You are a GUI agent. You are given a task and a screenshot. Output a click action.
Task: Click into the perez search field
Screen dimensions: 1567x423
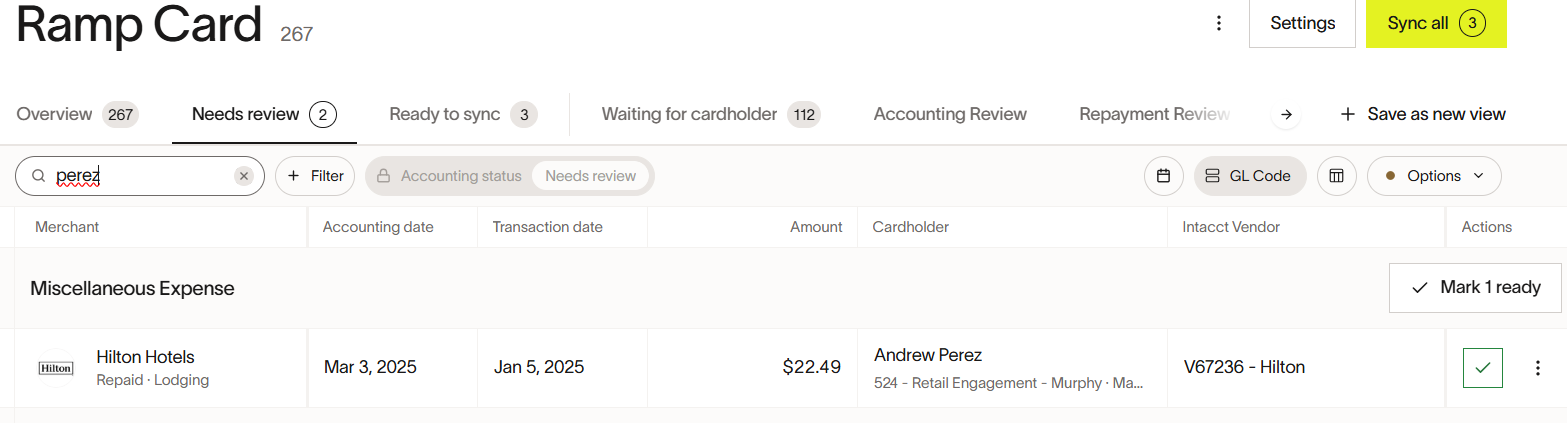pos(140,176)
